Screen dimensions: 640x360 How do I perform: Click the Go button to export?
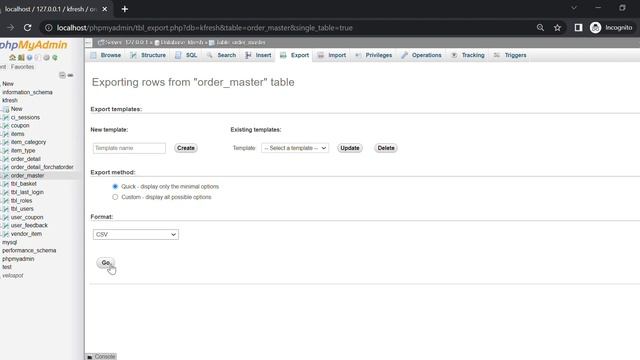pos(106,263)
